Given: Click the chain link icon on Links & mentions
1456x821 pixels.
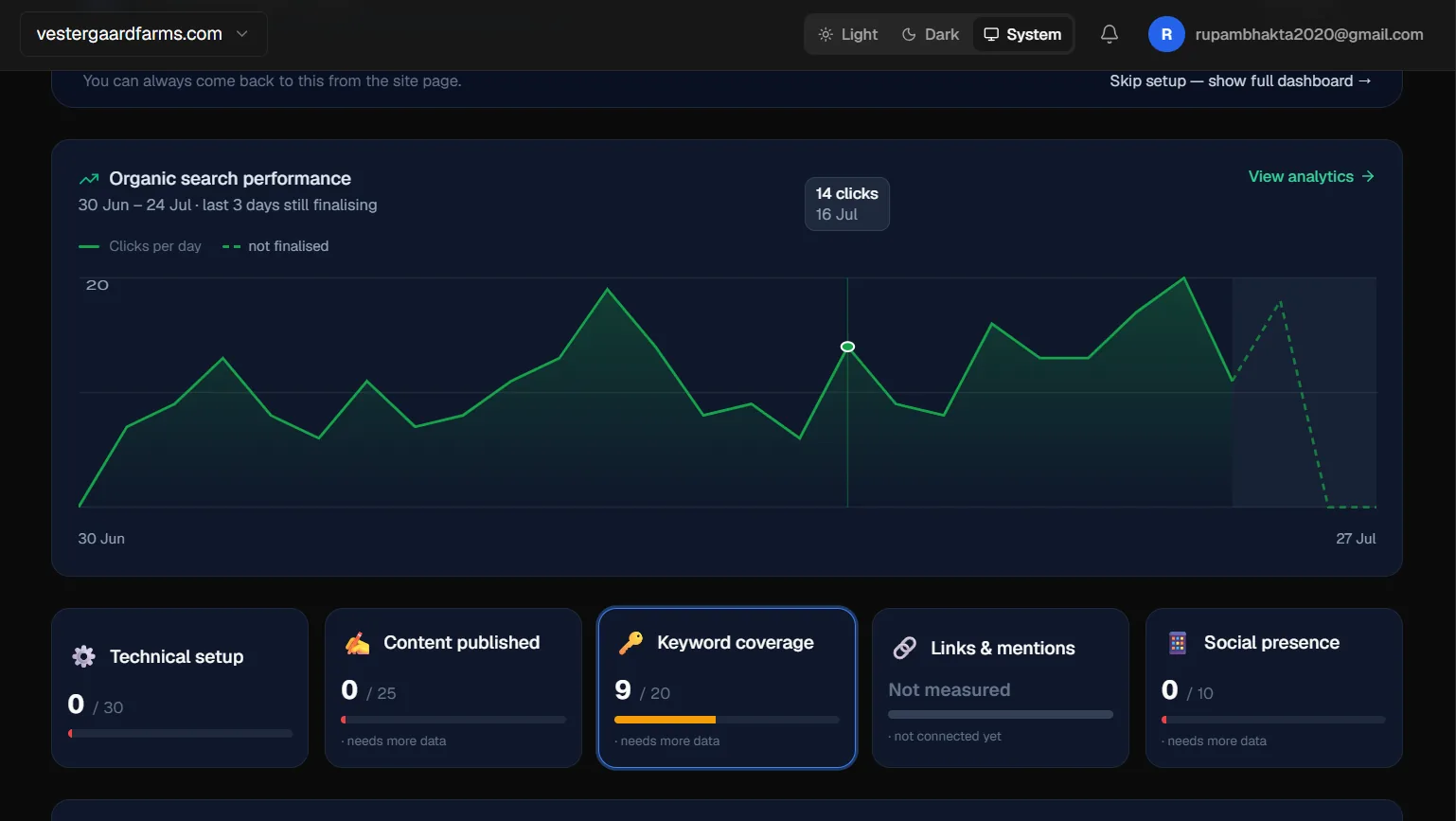Looking at the screenshot, I should click(904, 648).
